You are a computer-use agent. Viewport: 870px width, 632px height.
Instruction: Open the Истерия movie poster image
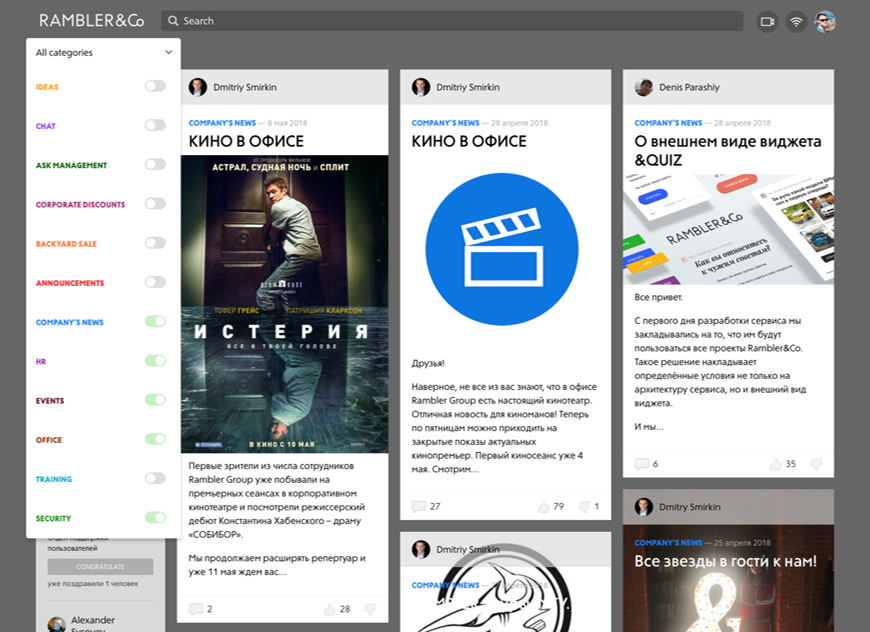click(x=285, y=304)
